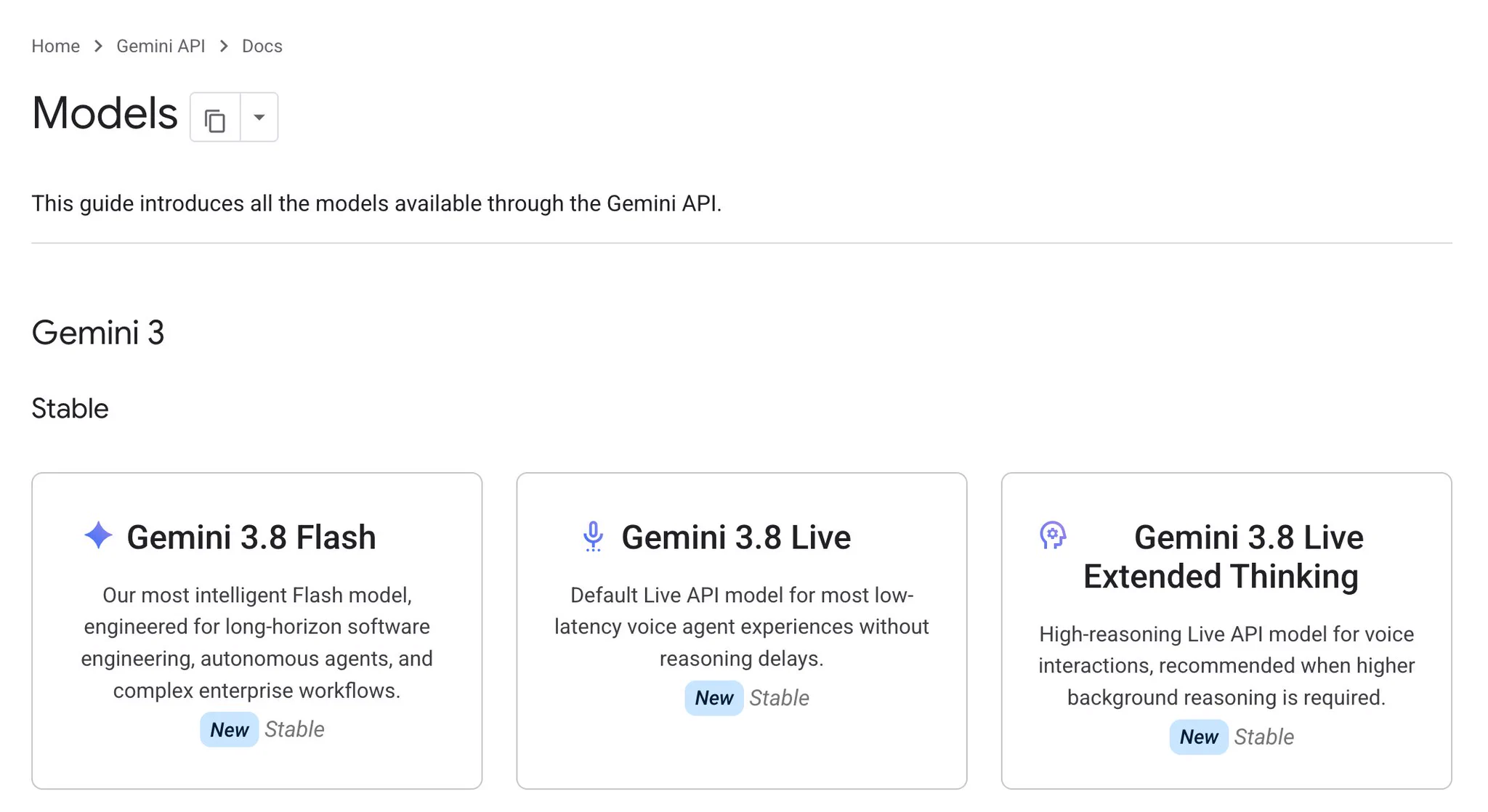
Task: Click the Stable subsection heading
Action: (x=70, y=409)
